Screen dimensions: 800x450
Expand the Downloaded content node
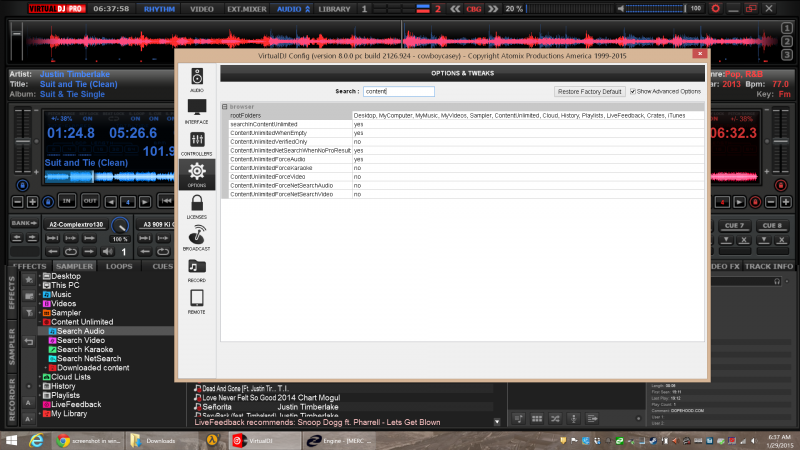pos(46,368)
